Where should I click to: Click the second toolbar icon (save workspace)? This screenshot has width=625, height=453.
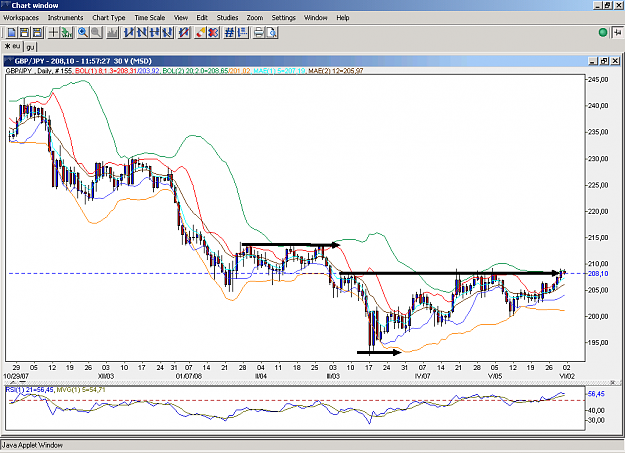pyautogui.click(x=24, y=33)
